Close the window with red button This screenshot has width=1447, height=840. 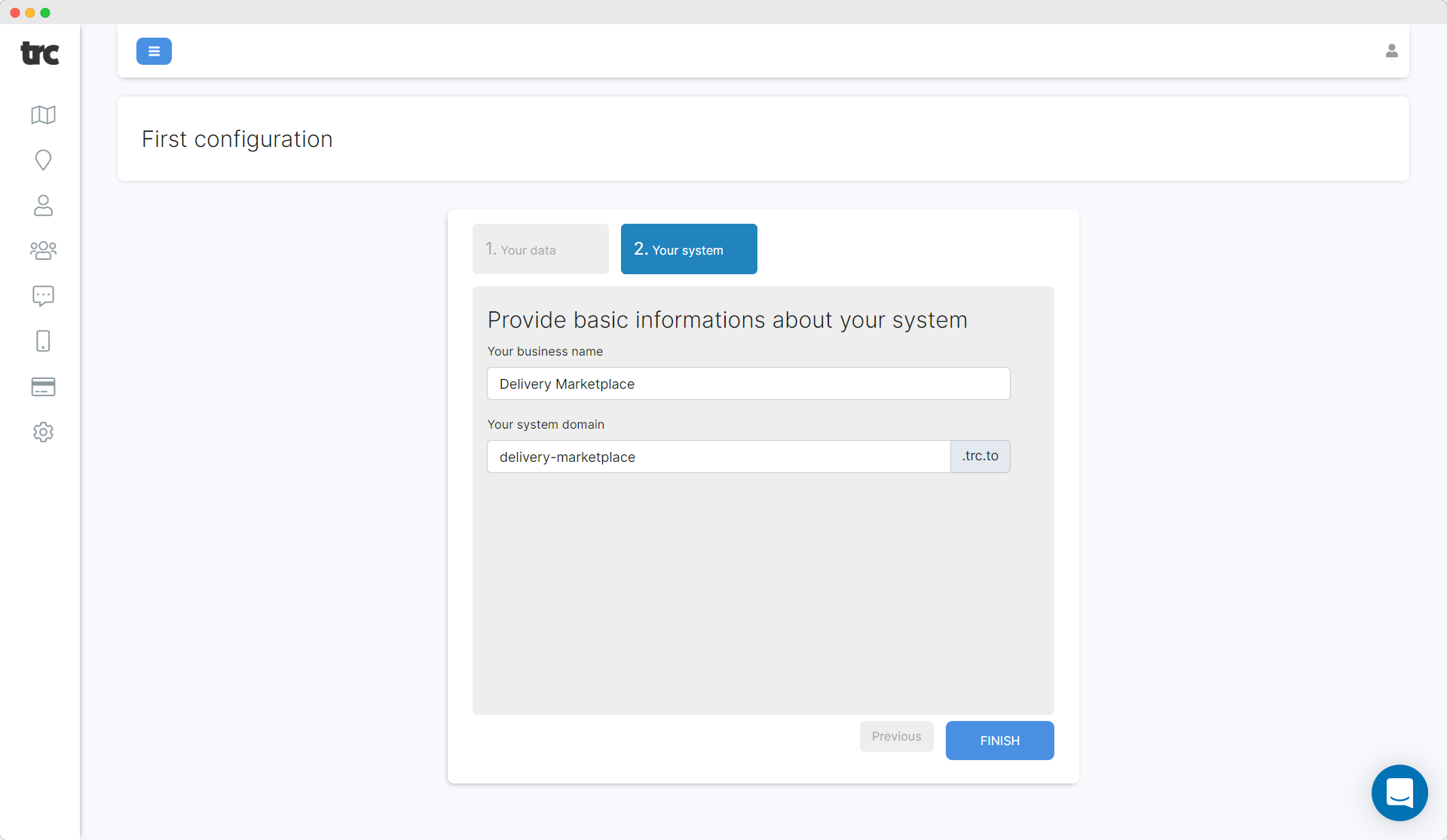click(15, 13)
